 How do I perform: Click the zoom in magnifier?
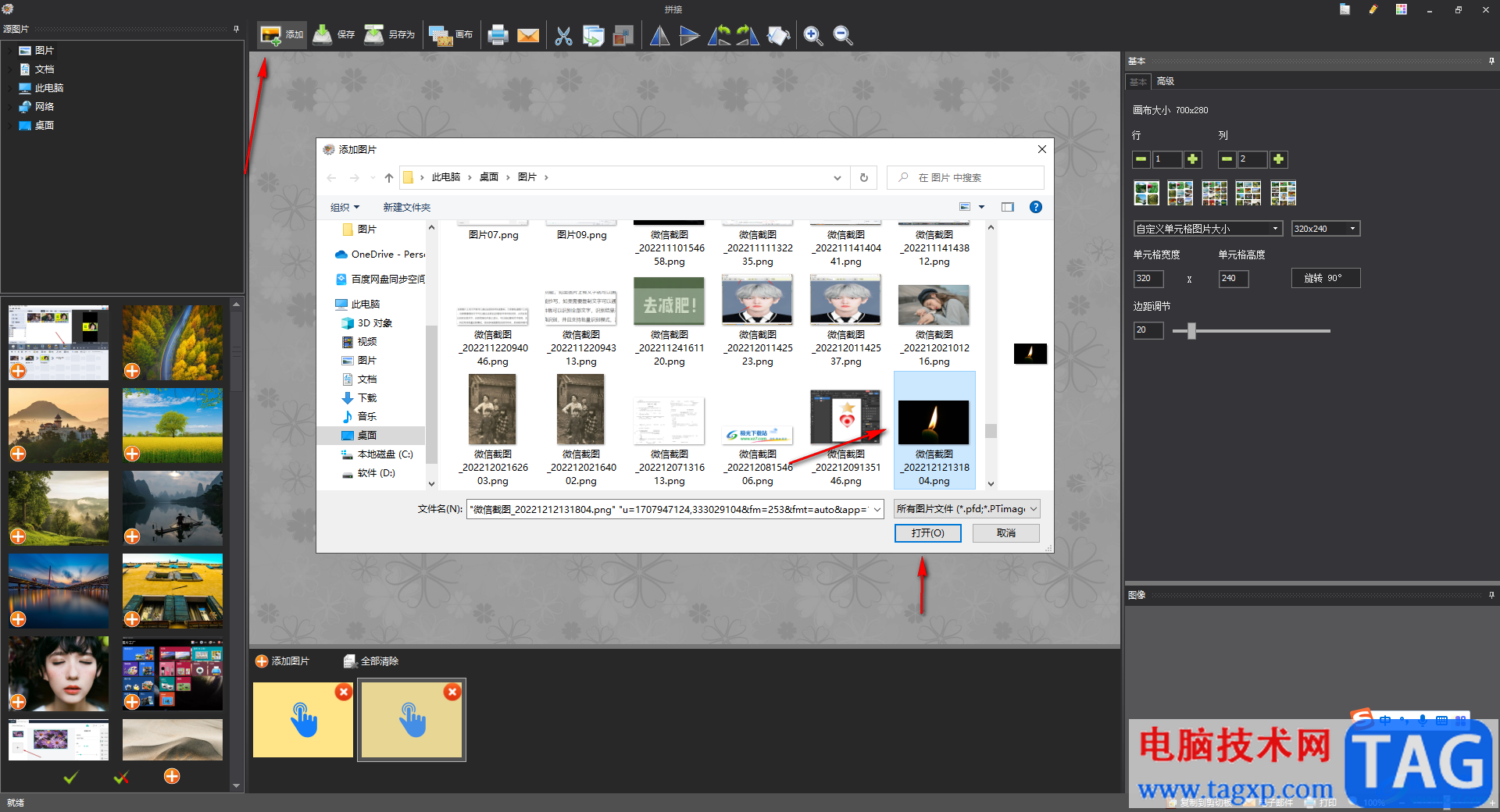tap(813, 36)
